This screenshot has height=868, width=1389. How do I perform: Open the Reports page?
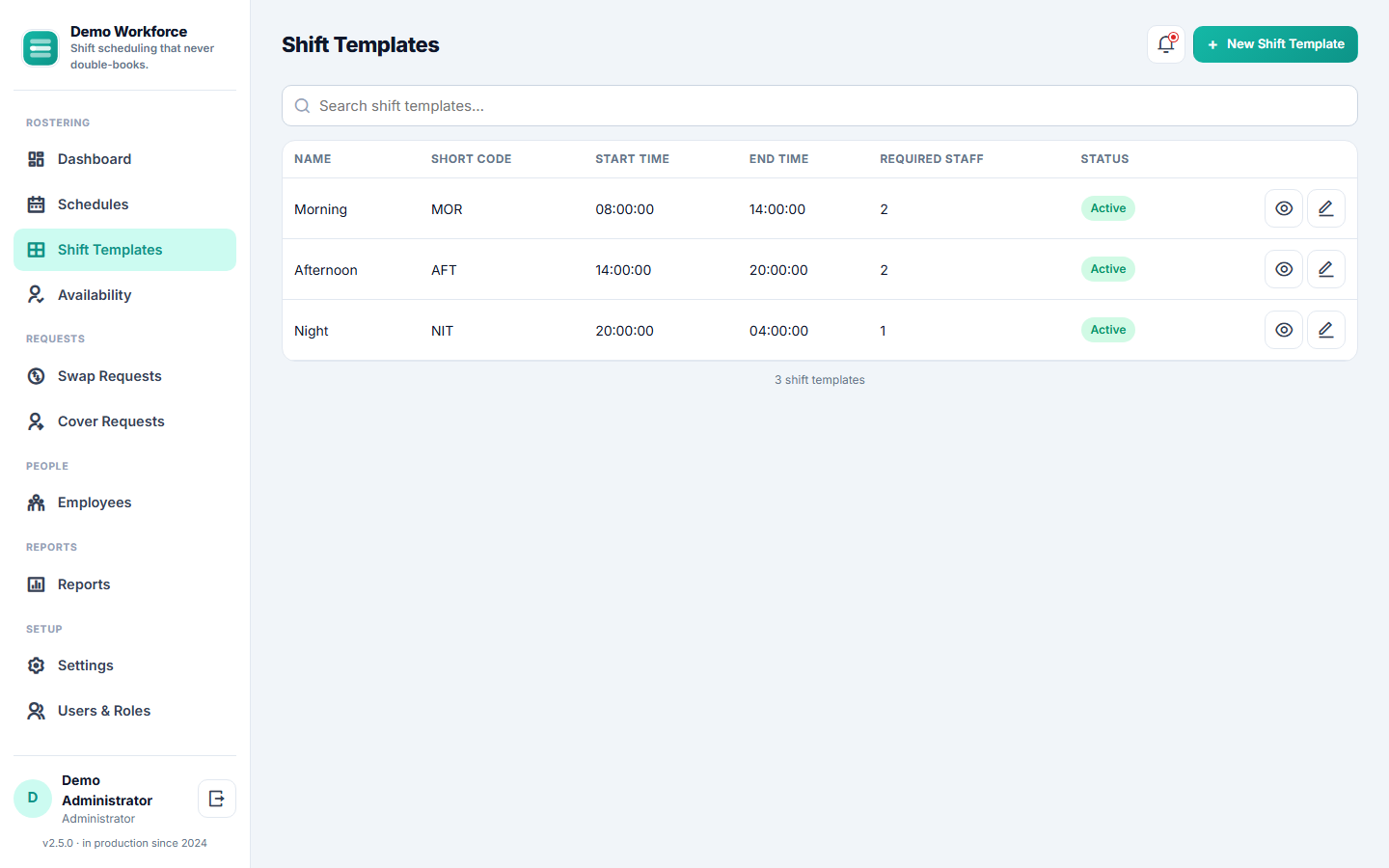tap(124, 584)
